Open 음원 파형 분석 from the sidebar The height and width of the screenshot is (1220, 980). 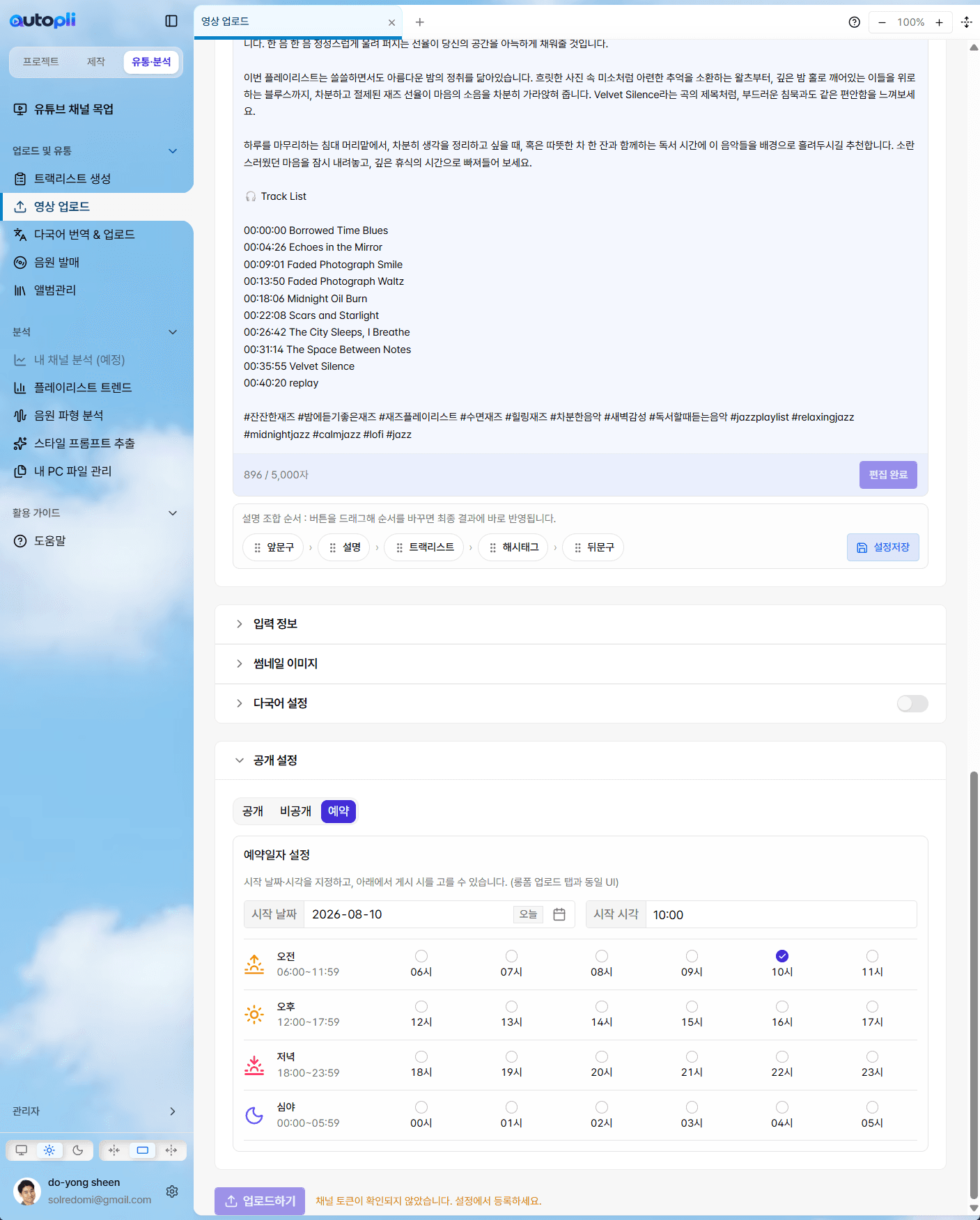point(68,416)
